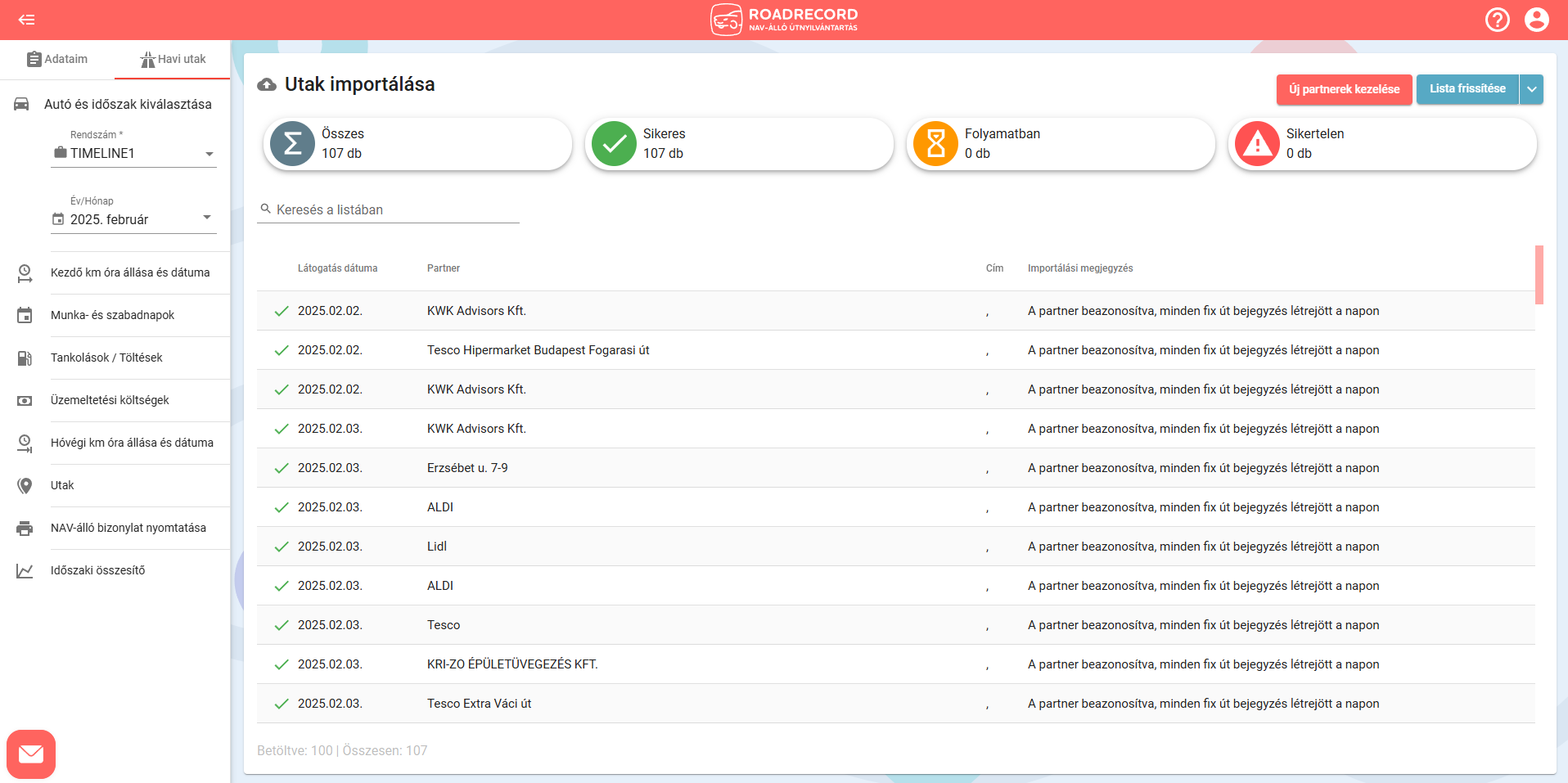The width and height of the screenshot is (1568, 783).
Task: Click the success checkmark on KRI-ZO row
Action: pos(282,664)
